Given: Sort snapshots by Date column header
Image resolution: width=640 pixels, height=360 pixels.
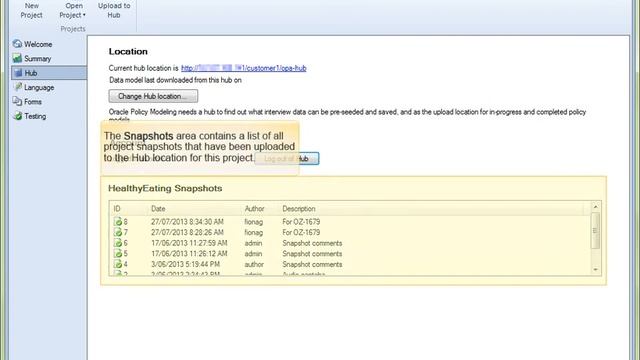Looking at the screenshot, I should click(158, 209).
